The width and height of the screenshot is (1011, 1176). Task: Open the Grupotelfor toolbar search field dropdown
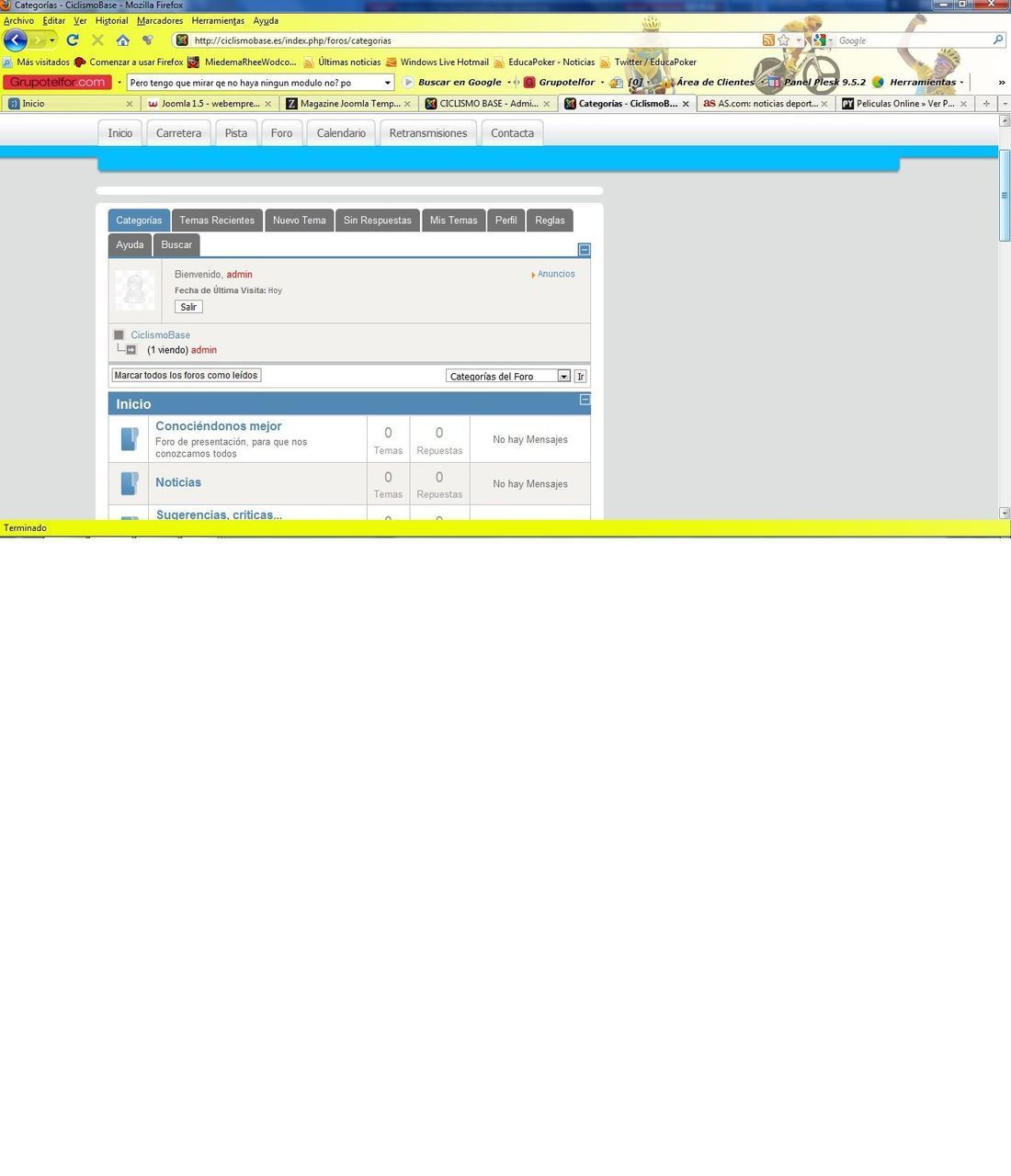387,83
